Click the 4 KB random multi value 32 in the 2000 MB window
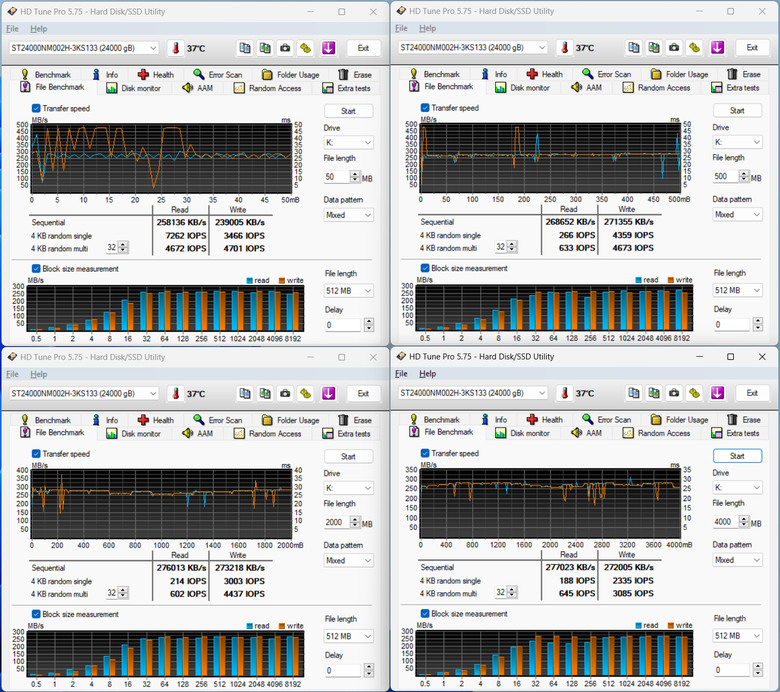Viewport: 780px width, 692px height. click(x=112, y=593)
